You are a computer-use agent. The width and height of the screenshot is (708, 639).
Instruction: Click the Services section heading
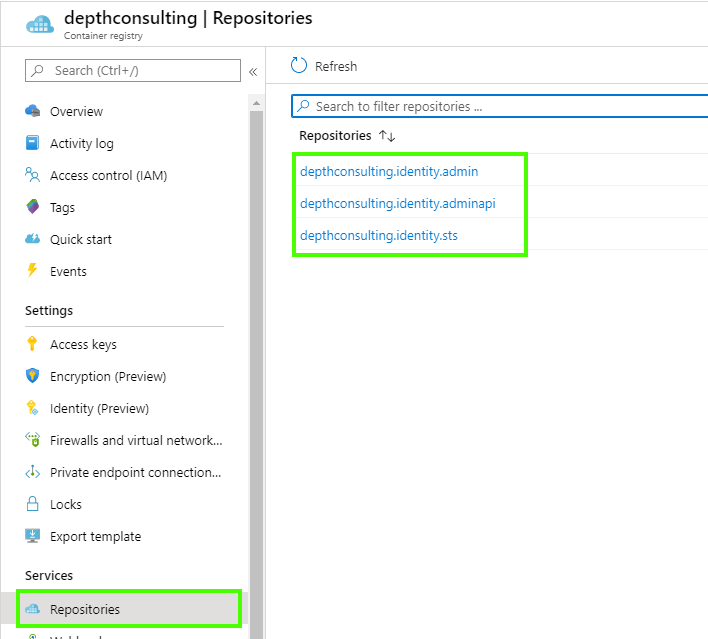click(x=49, y=575)
